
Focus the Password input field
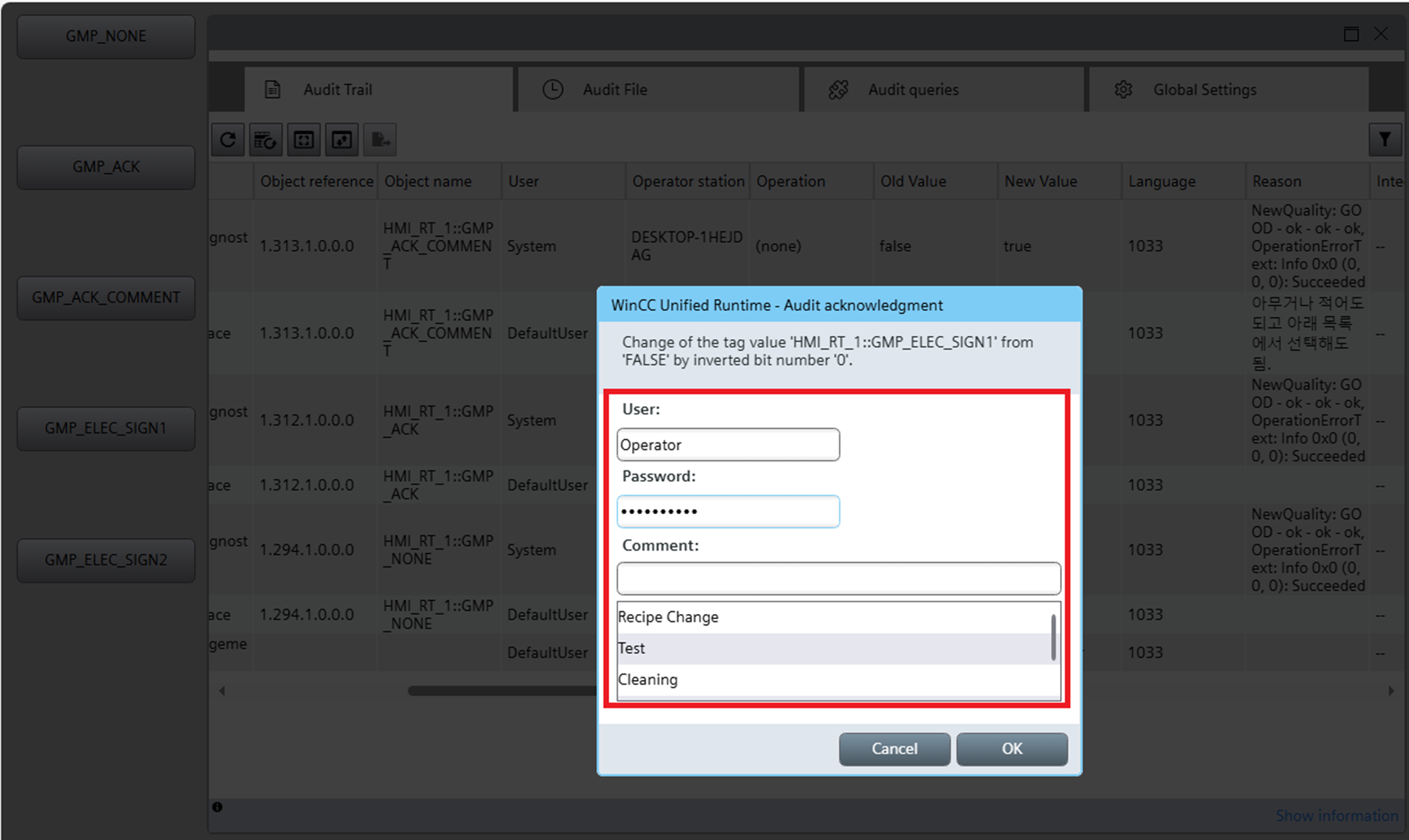728,511
